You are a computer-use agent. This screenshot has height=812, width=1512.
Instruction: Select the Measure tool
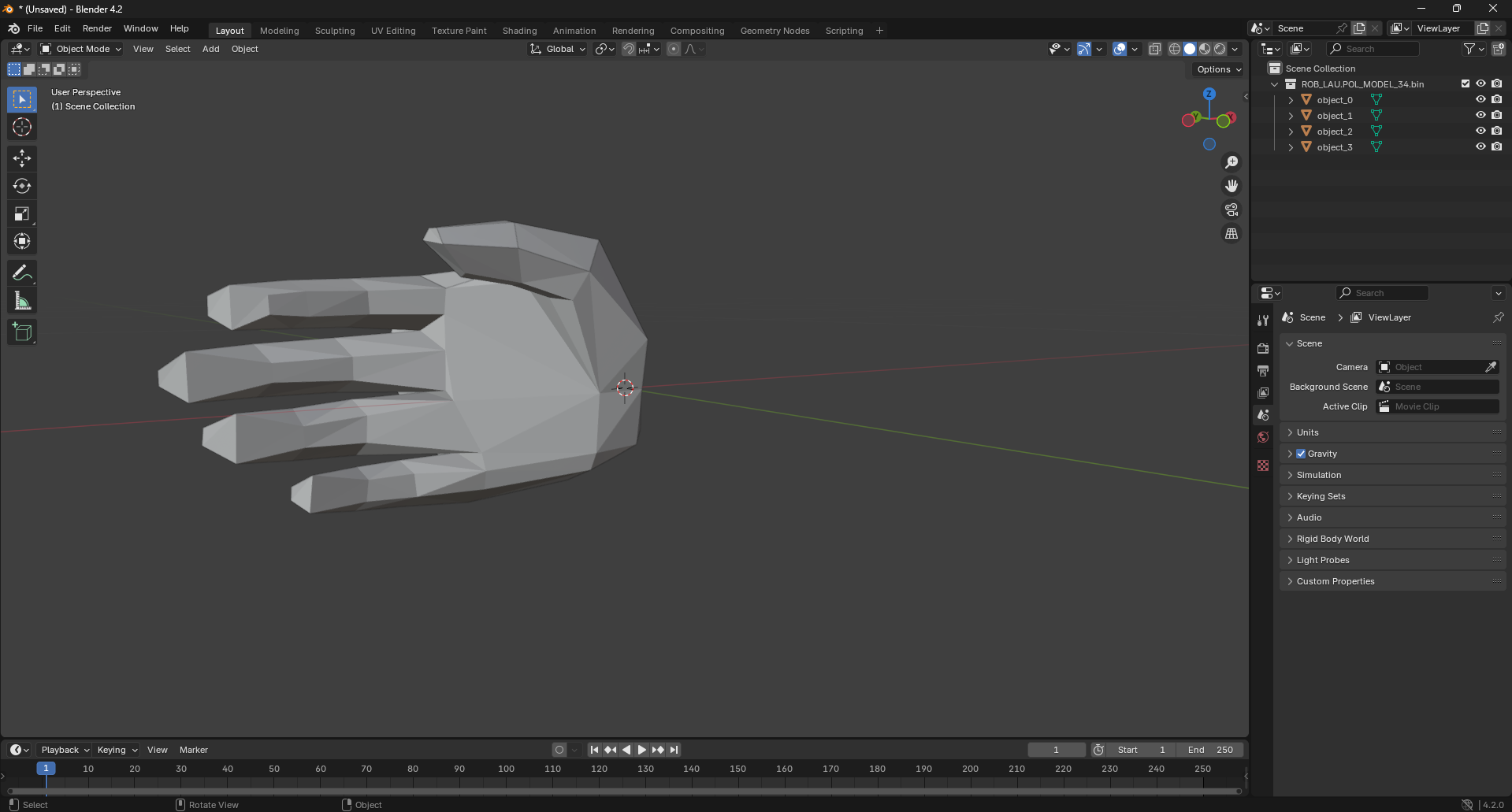(x=22, y=301)
